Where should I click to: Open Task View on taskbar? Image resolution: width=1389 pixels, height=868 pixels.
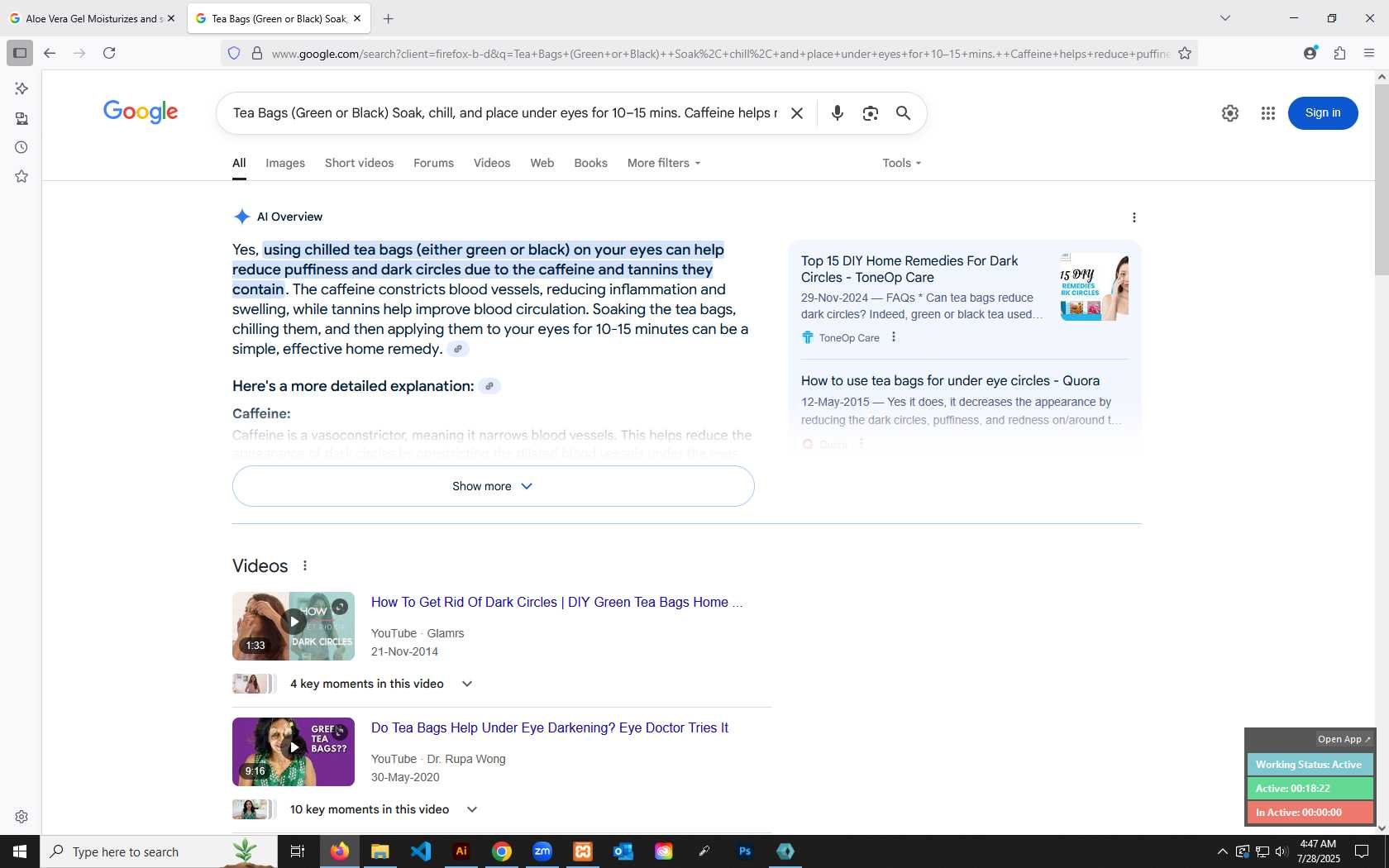297,851
